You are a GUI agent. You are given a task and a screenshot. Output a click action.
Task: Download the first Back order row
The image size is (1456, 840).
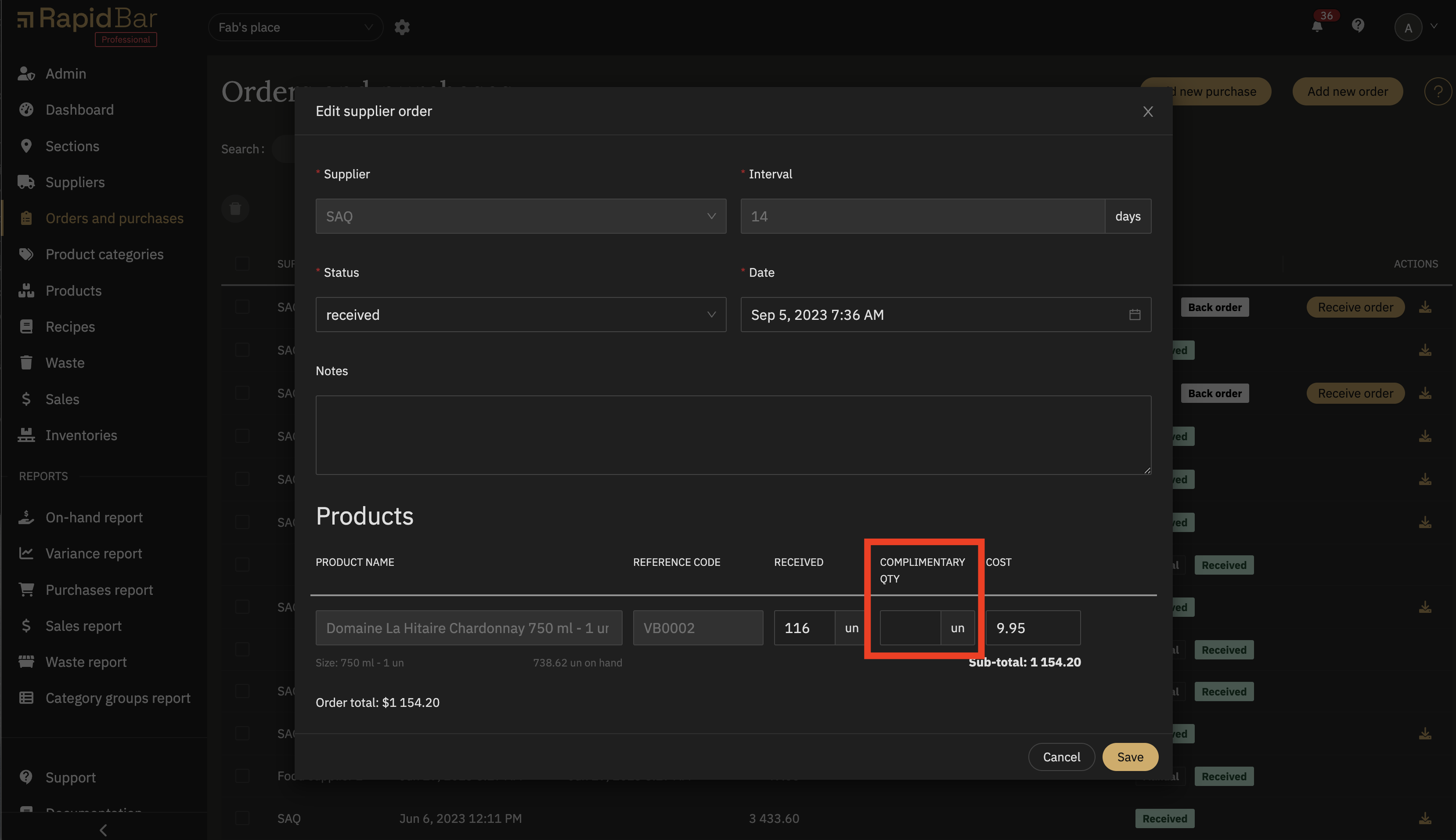pyautogui.click(x=1425, y=307)
